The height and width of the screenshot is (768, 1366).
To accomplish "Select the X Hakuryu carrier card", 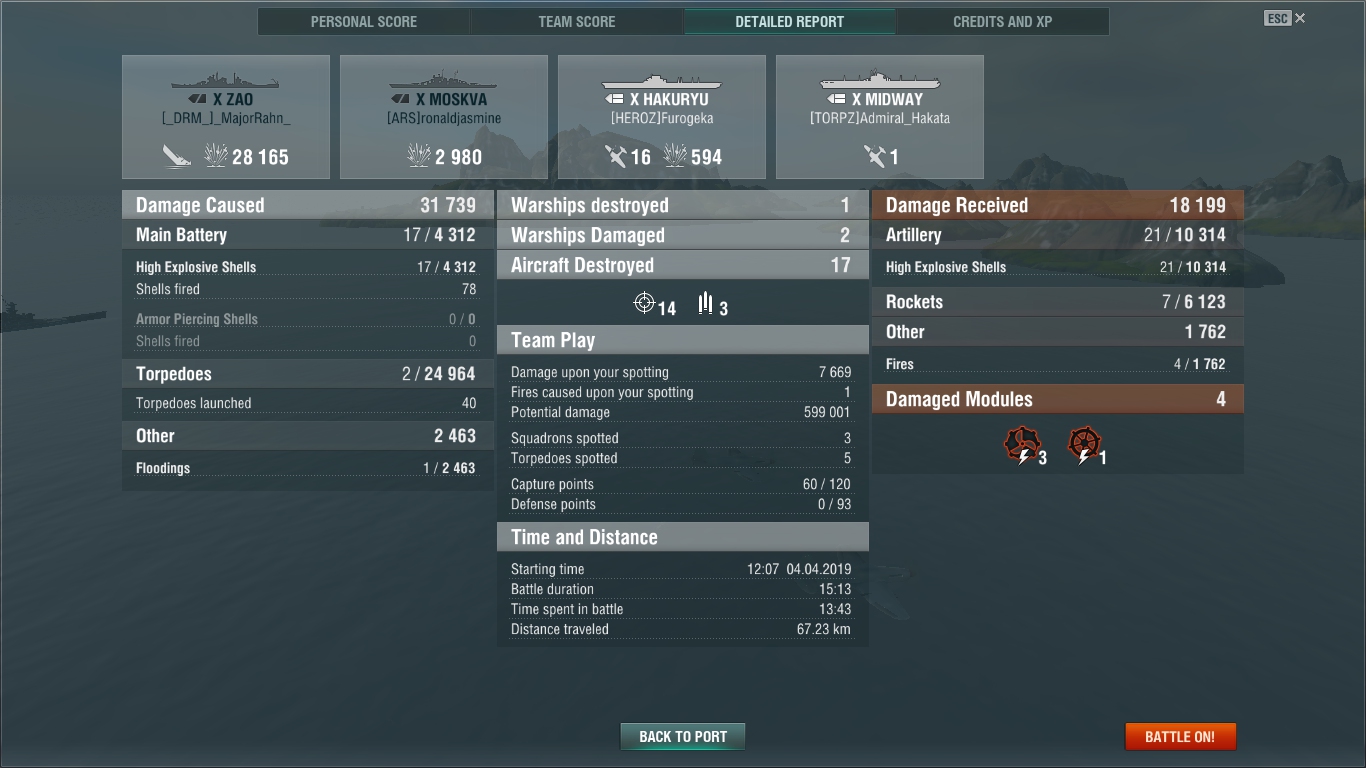I will coord(662,117).
